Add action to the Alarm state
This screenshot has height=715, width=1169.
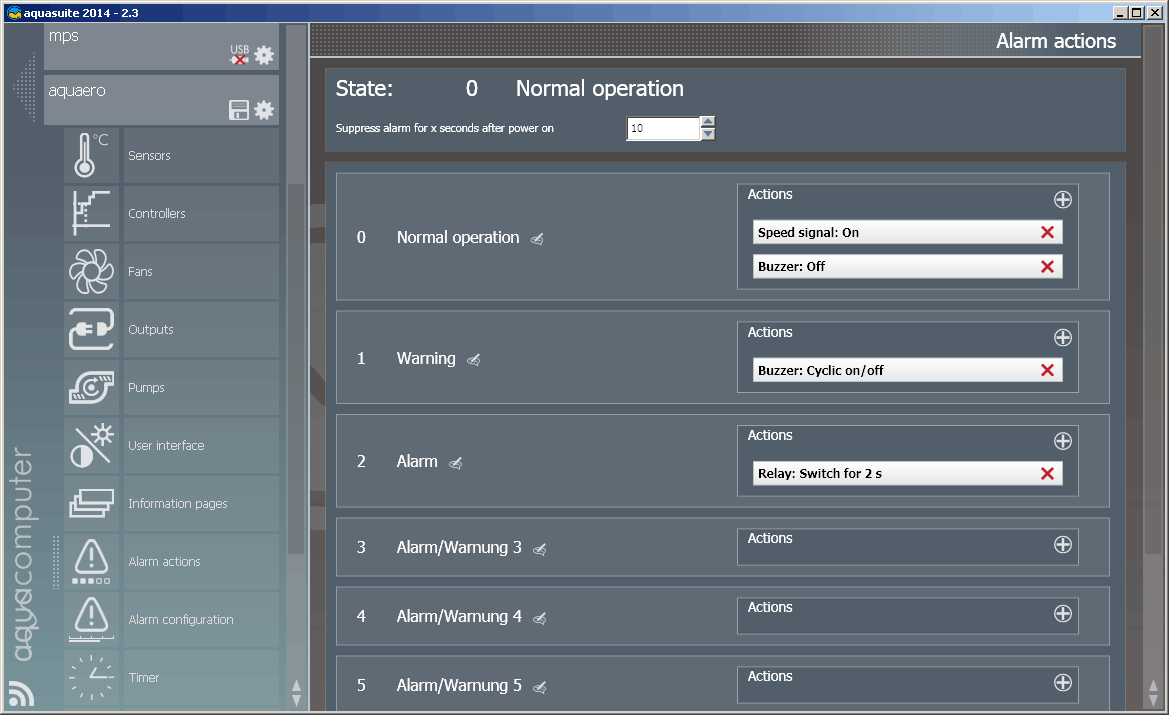click(1062, 441)
